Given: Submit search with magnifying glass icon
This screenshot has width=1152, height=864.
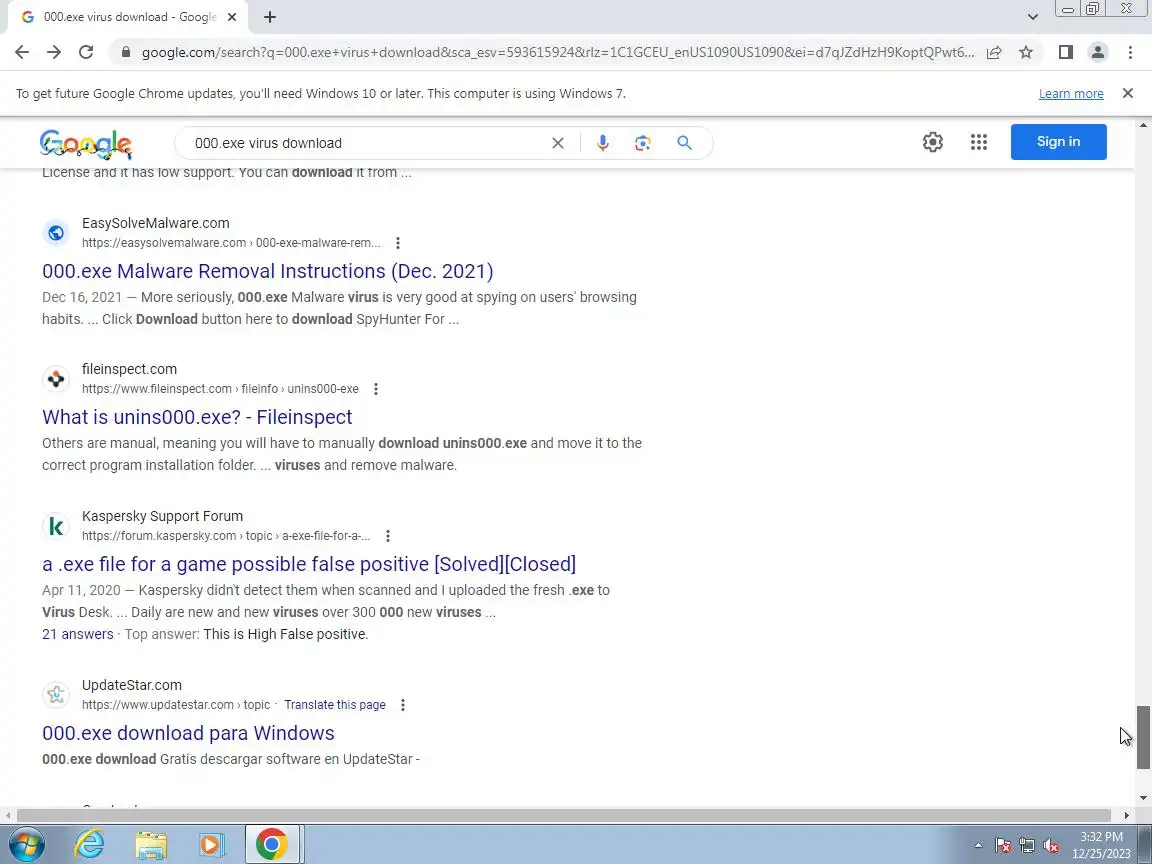Looking at the screenshot, I should coord(684,143).
